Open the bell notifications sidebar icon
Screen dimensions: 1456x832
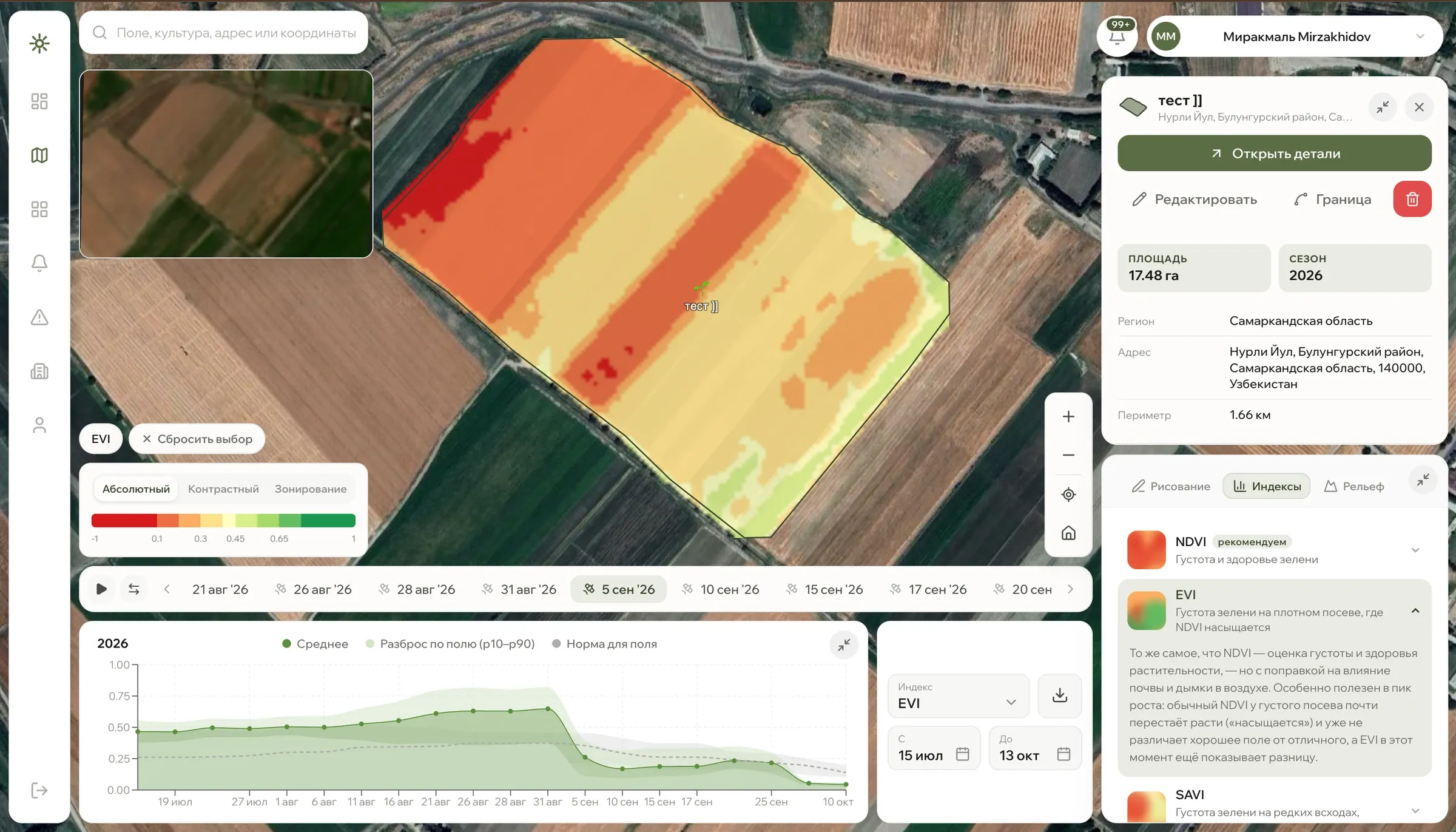39,263
